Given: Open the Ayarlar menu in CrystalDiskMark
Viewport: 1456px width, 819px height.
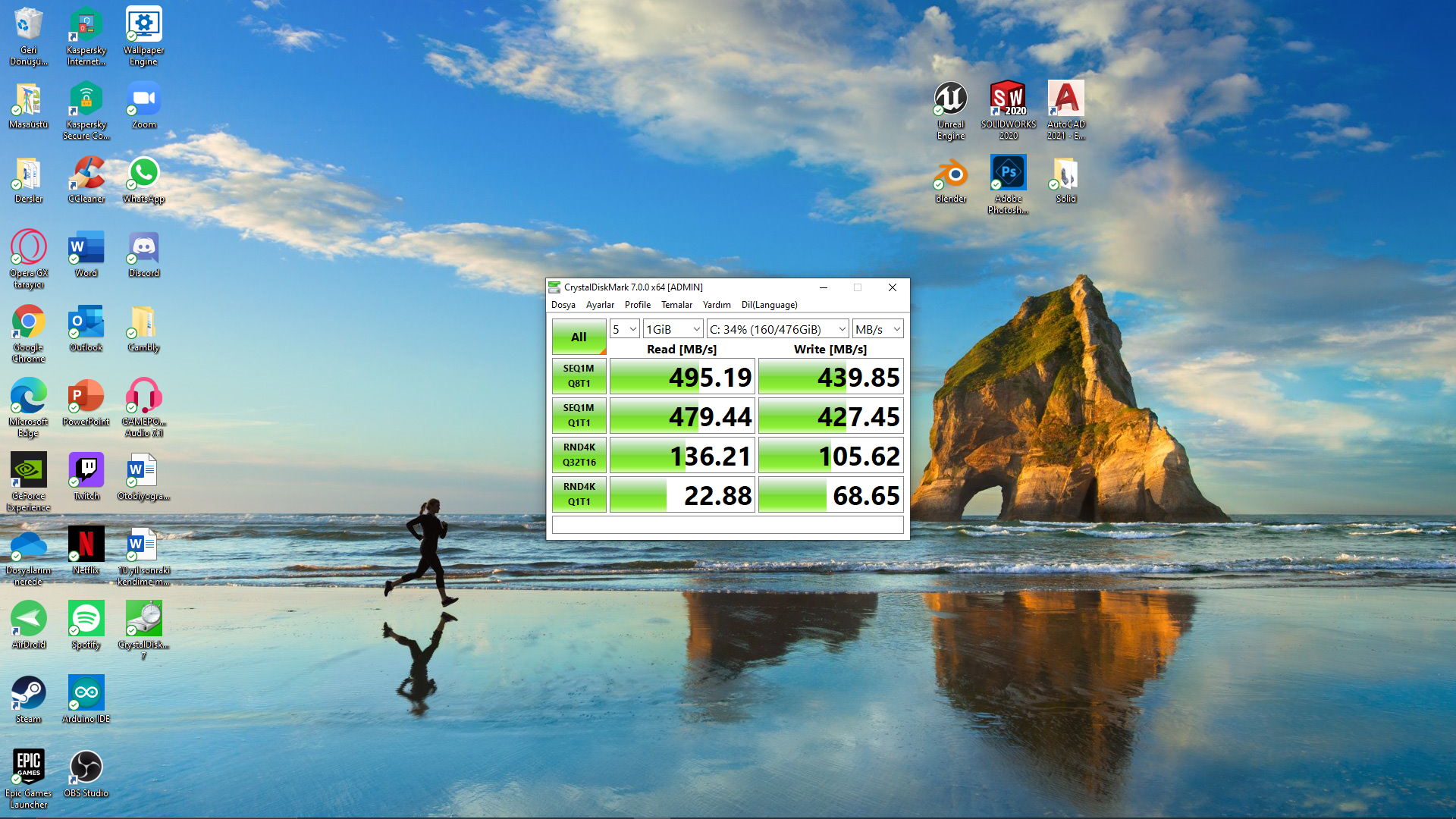Looking at the screenshot, I should coord(600,305).
